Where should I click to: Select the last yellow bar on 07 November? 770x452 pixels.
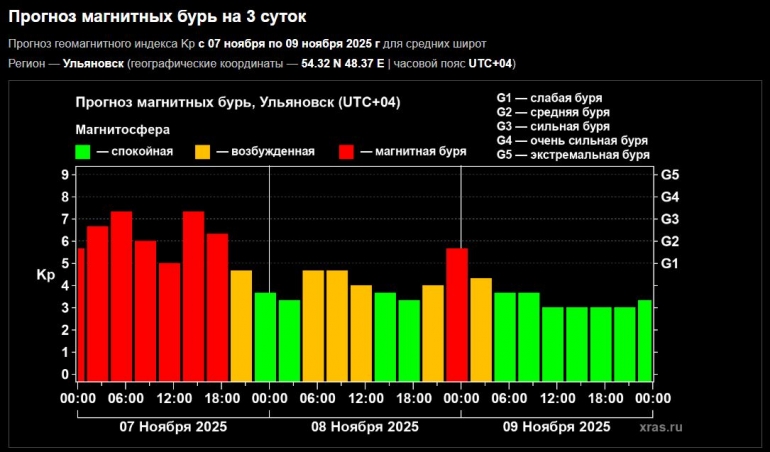[x=241, y=325]
